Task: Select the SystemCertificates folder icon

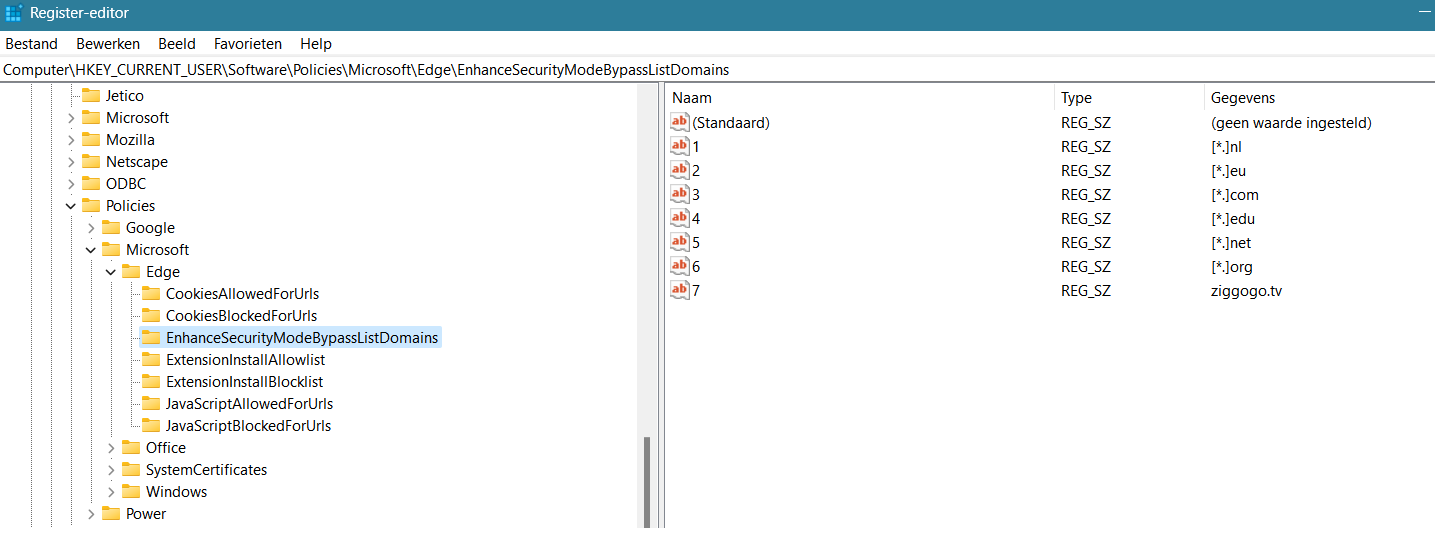Action: pyautogui.click(x=131, y=470)
